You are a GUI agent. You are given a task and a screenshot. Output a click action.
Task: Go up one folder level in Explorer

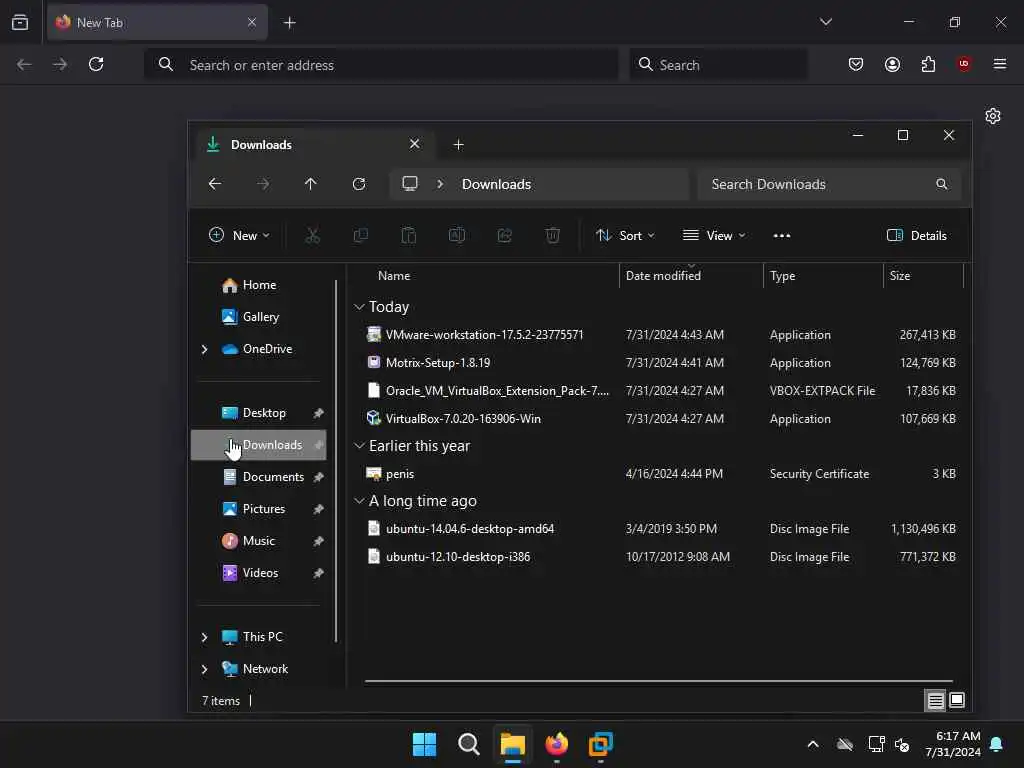pos(310,184)
